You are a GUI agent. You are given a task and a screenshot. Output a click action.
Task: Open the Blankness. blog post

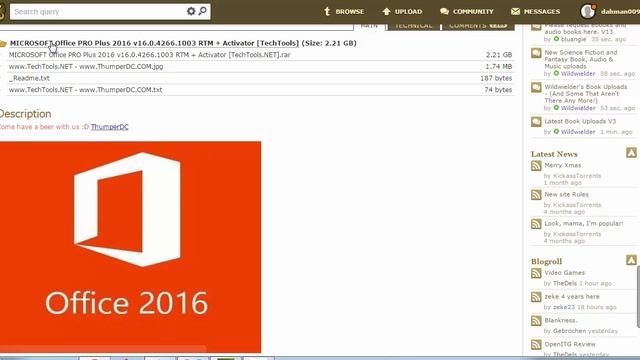[560, 320]
